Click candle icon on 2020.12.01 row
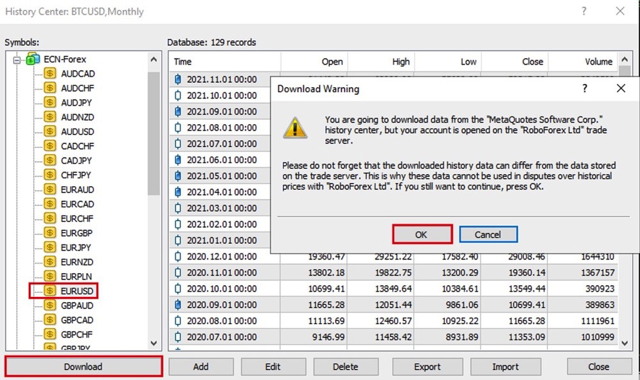This screenshot has height=380, width=640. tap(178, 256)
